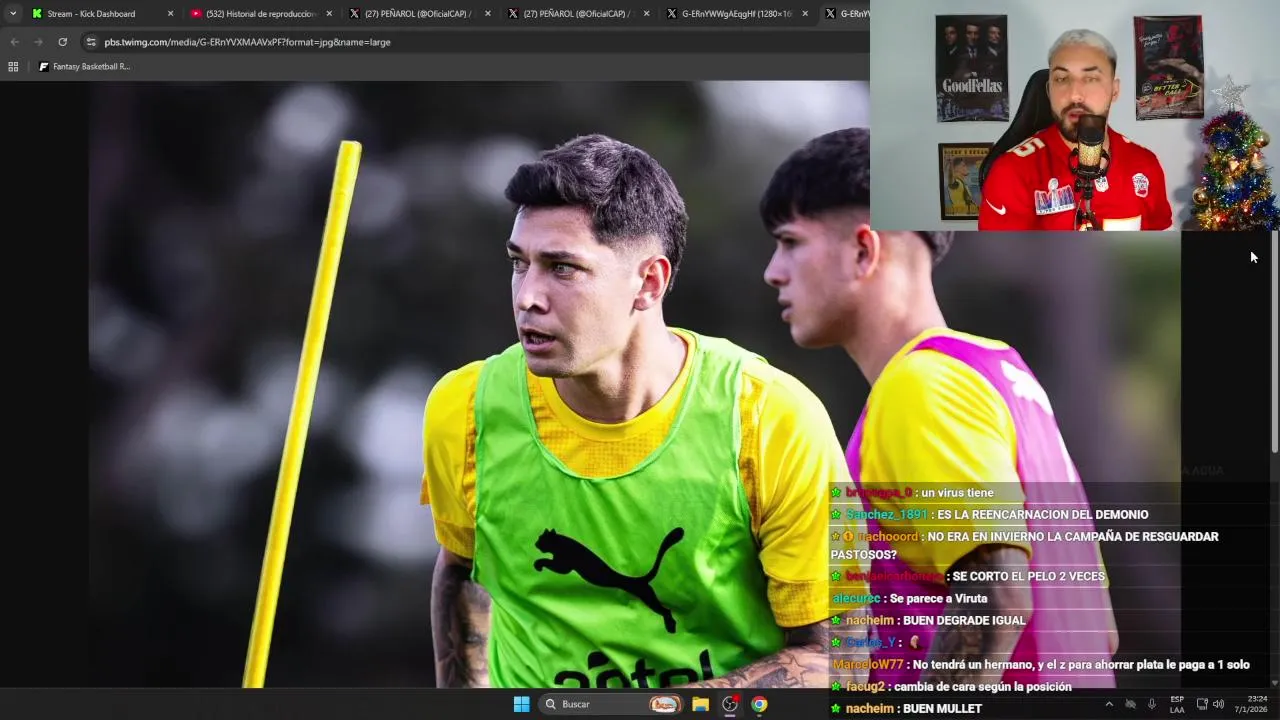Open the camera-off tray indicator

pos(1130,704)
